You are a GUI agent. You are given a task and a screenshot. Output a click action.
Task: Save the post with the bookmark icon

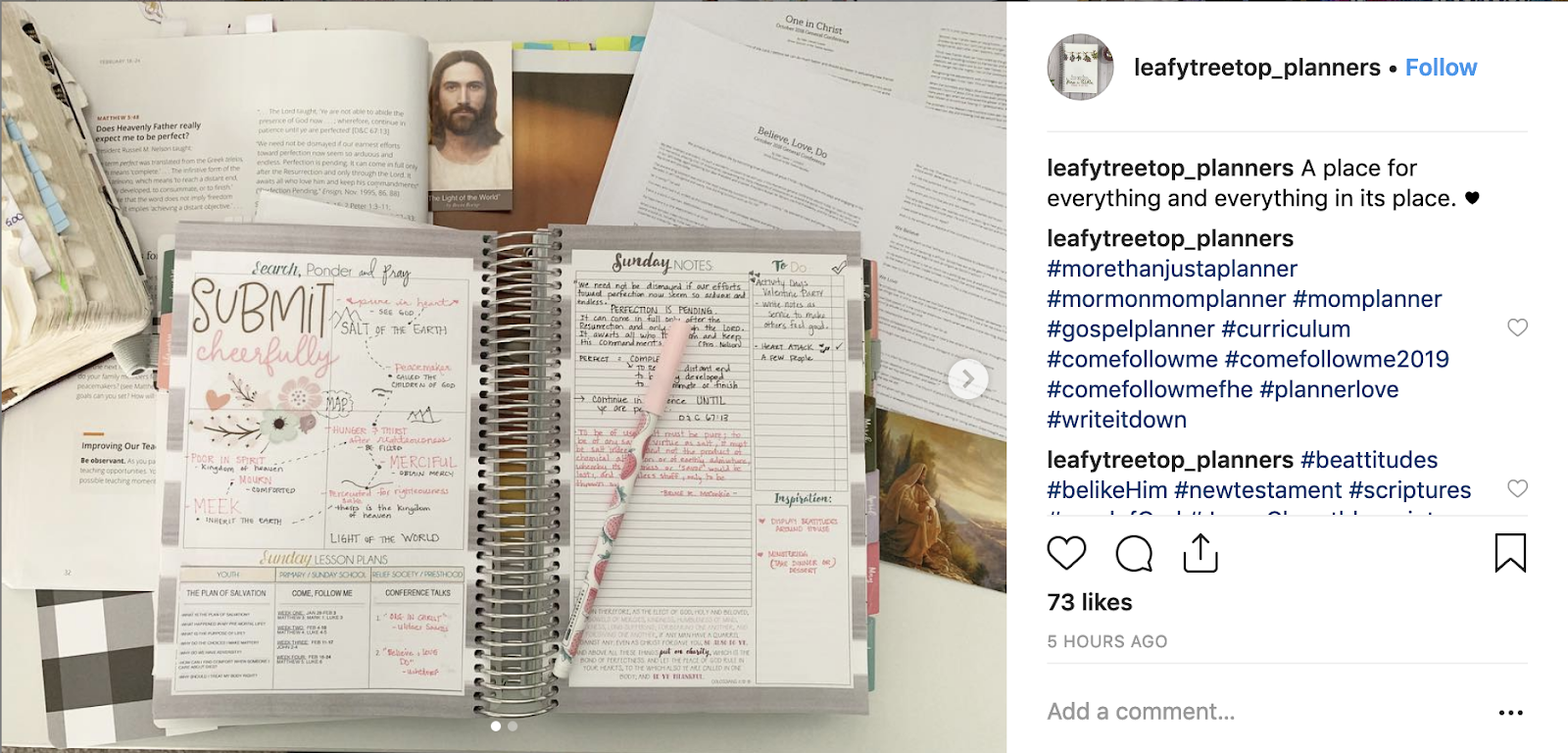point(1510,552)
